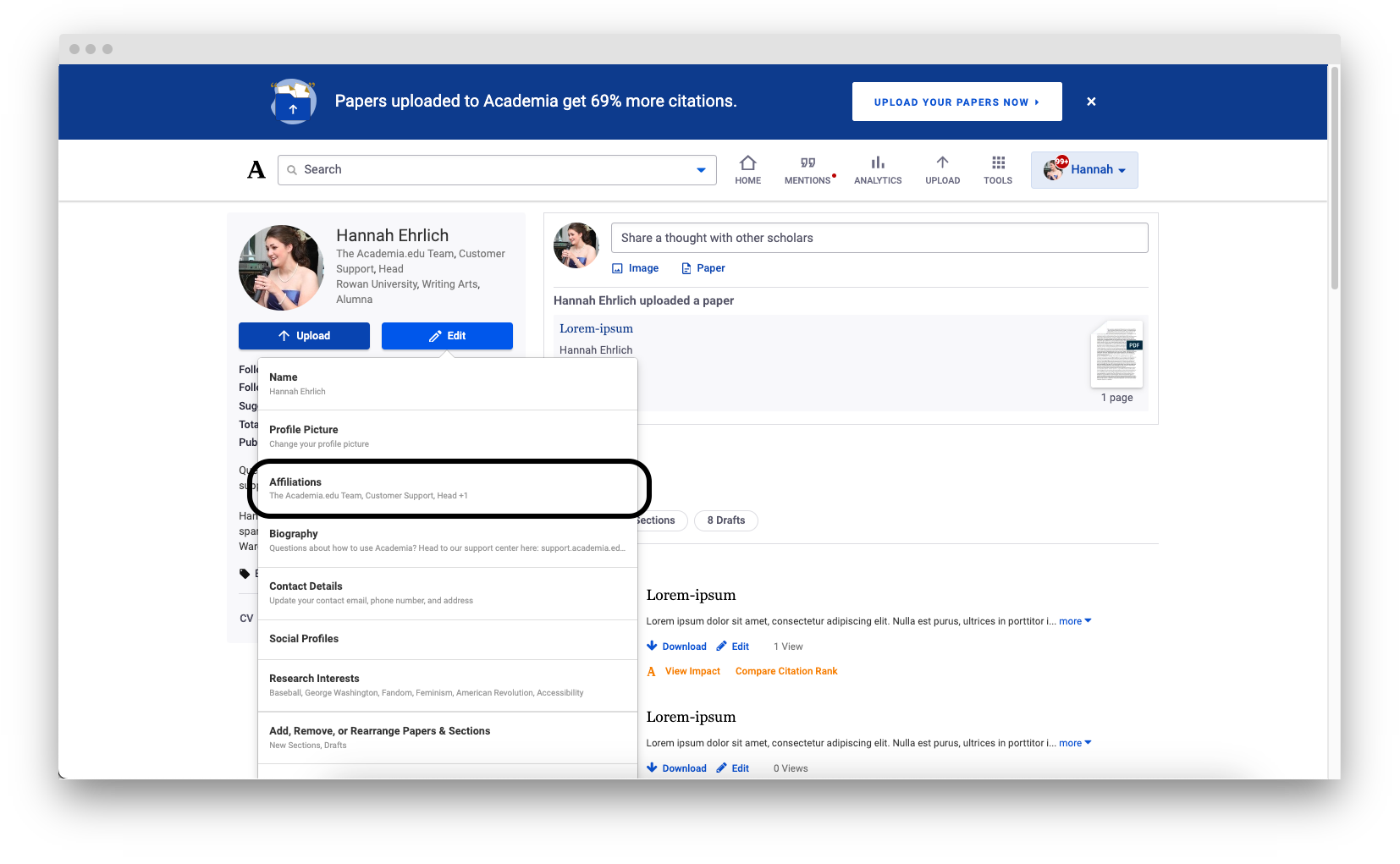Switch to the 8 Drafts tab
Screen dimensions: 1400x864
click(x=725, y=520)
